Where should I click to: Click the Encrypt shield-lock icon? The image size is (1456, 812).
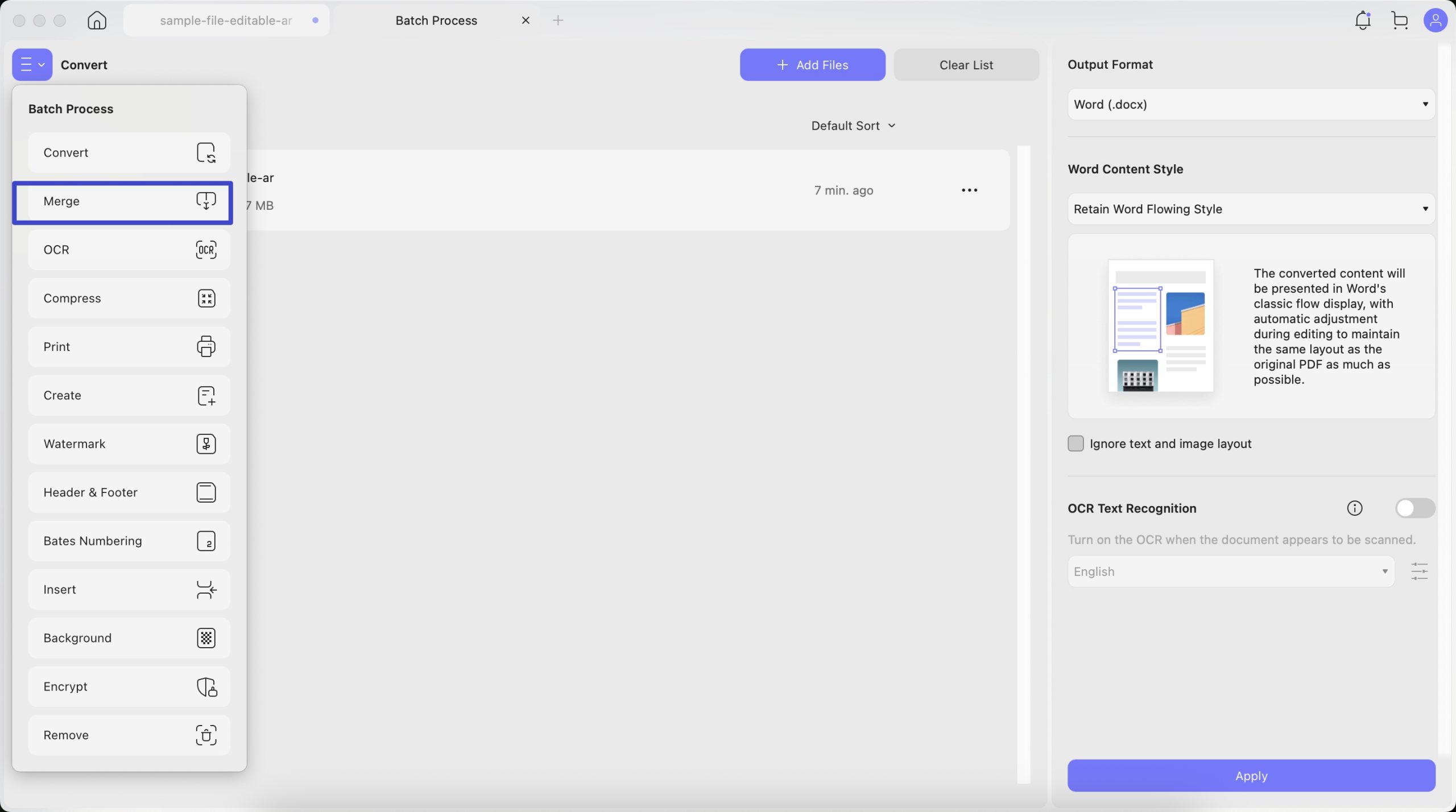[x=206, y=687]
